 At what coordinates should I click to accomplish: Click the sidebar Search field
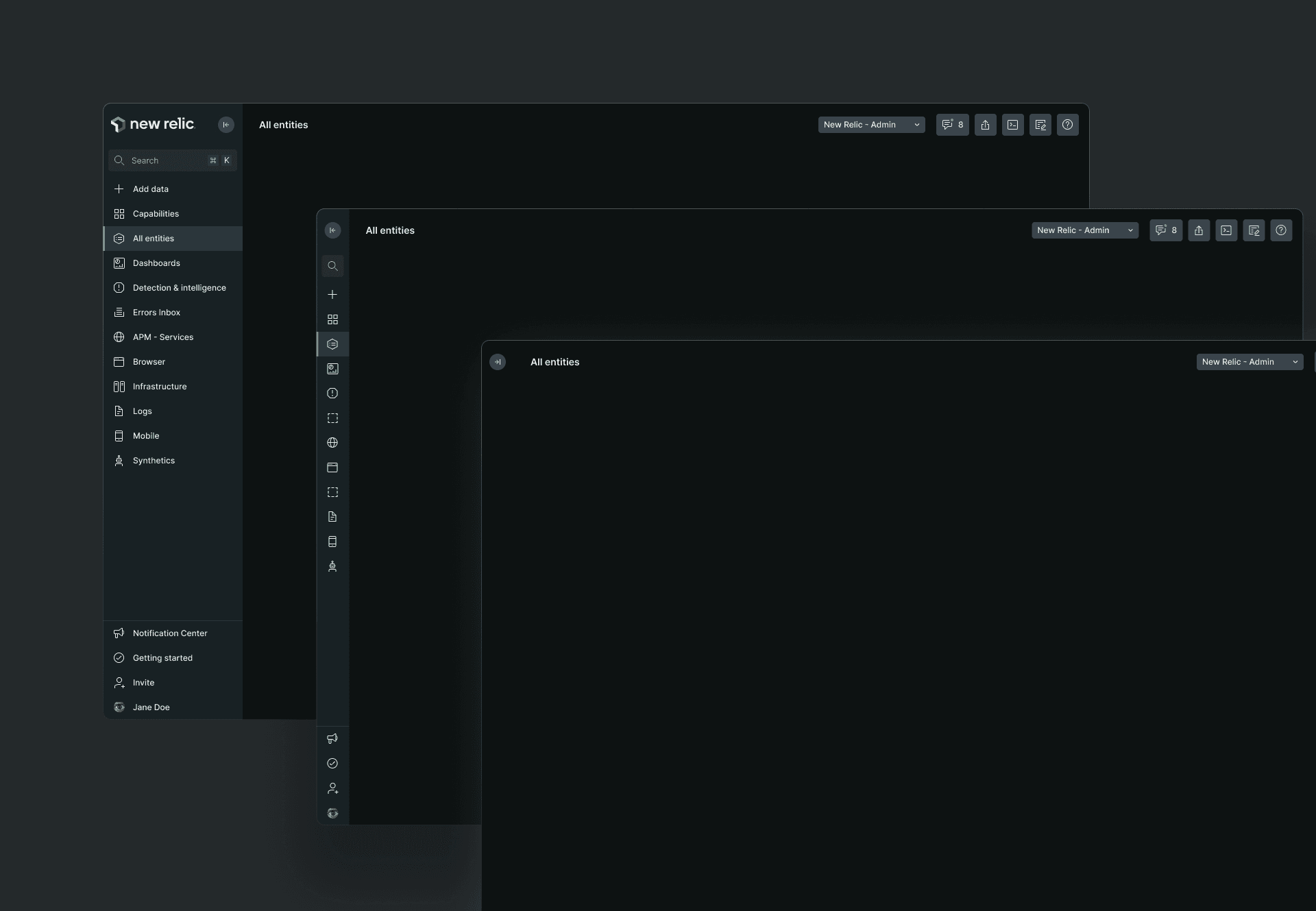pyautogui.click(x=164, y=160)
